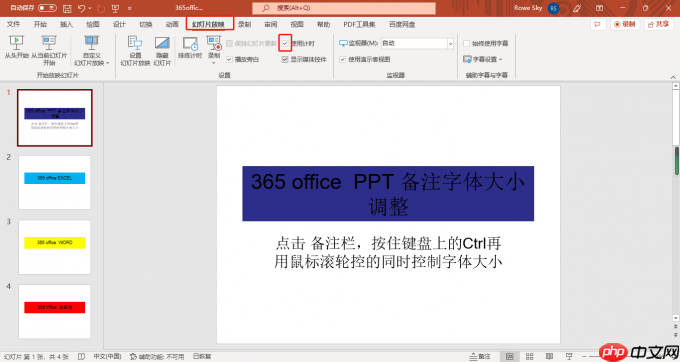Open the undo history dropdown arrow
Image resolution: width=680 pixels, height=362 pixels.
90,8
